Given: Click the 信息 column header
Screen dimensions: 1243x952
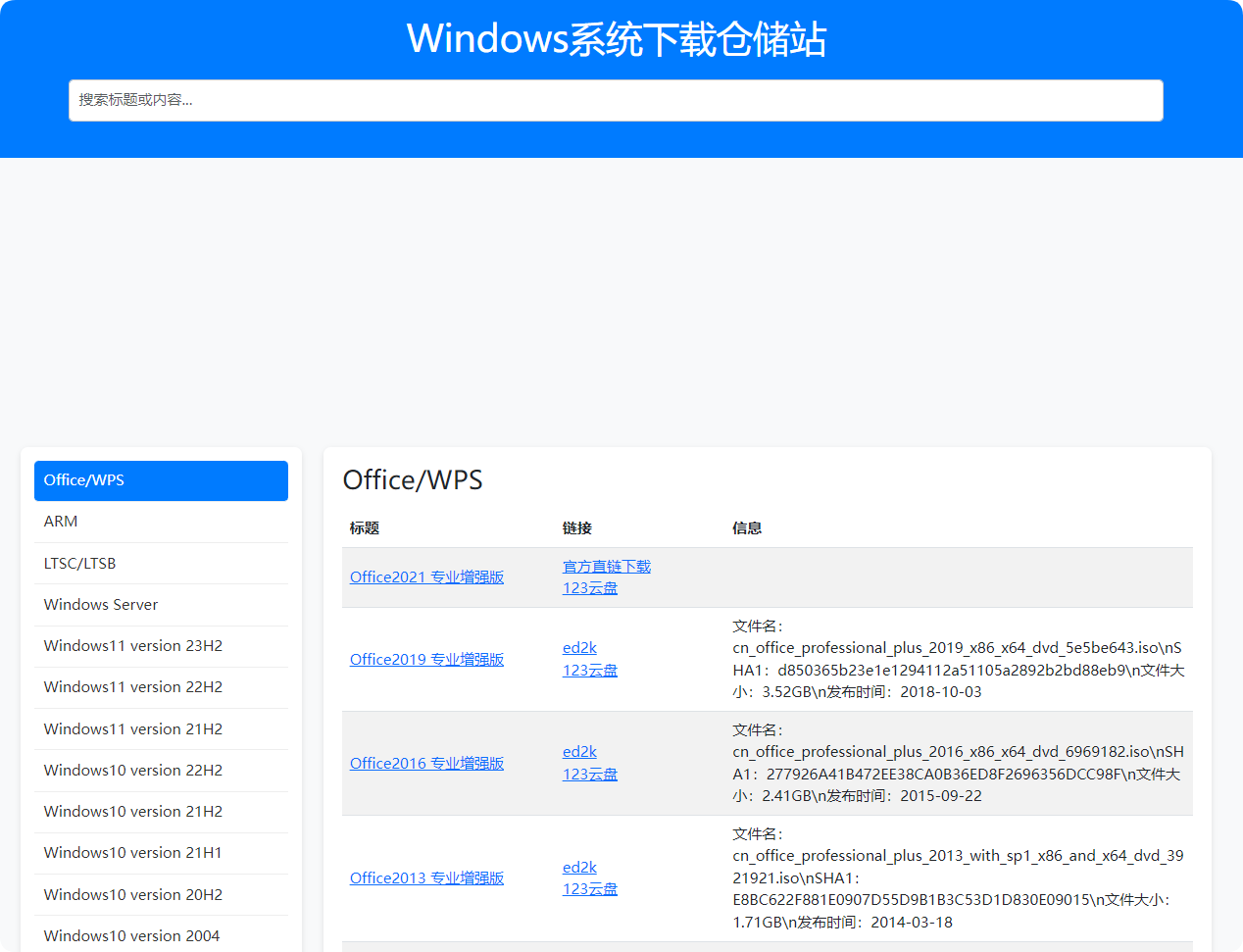Looking at the screenshot, I should click(747, 528).
